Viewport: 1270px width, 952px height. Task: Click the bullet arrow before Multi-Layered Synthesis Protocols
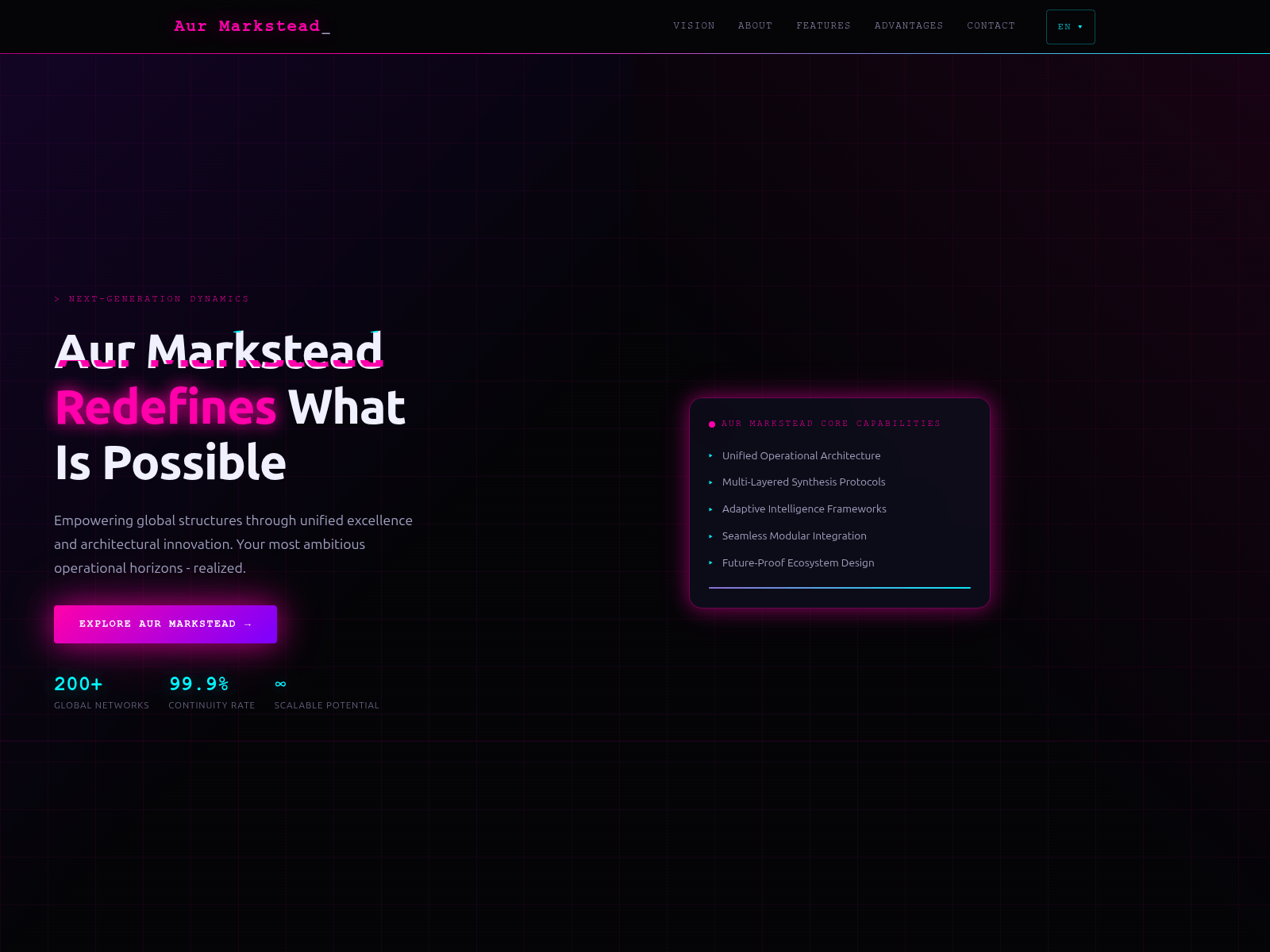[710, 482]
